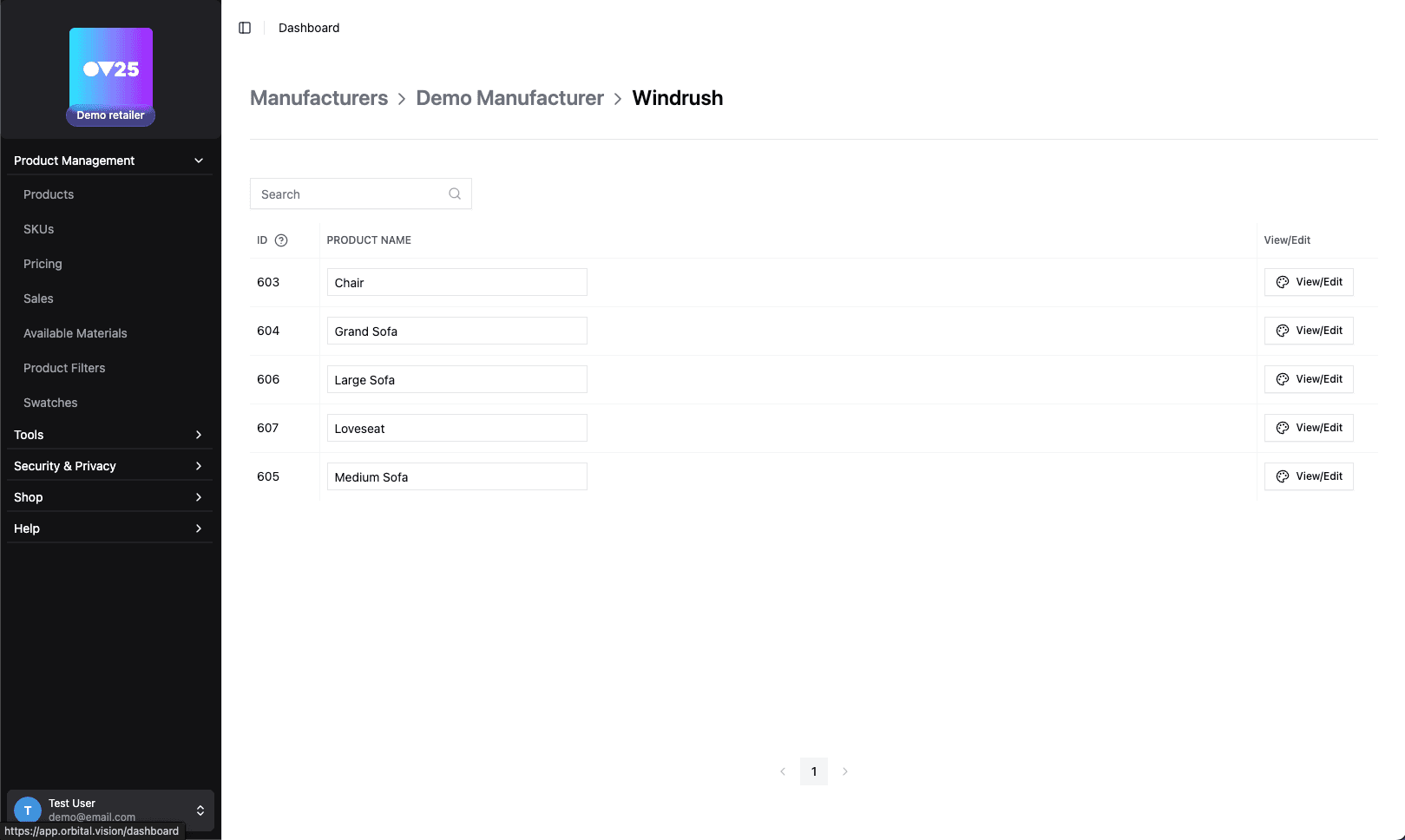1405x840 pixels.
Task: Edit the Large Sofa product name field
Action: click(456, 379)
